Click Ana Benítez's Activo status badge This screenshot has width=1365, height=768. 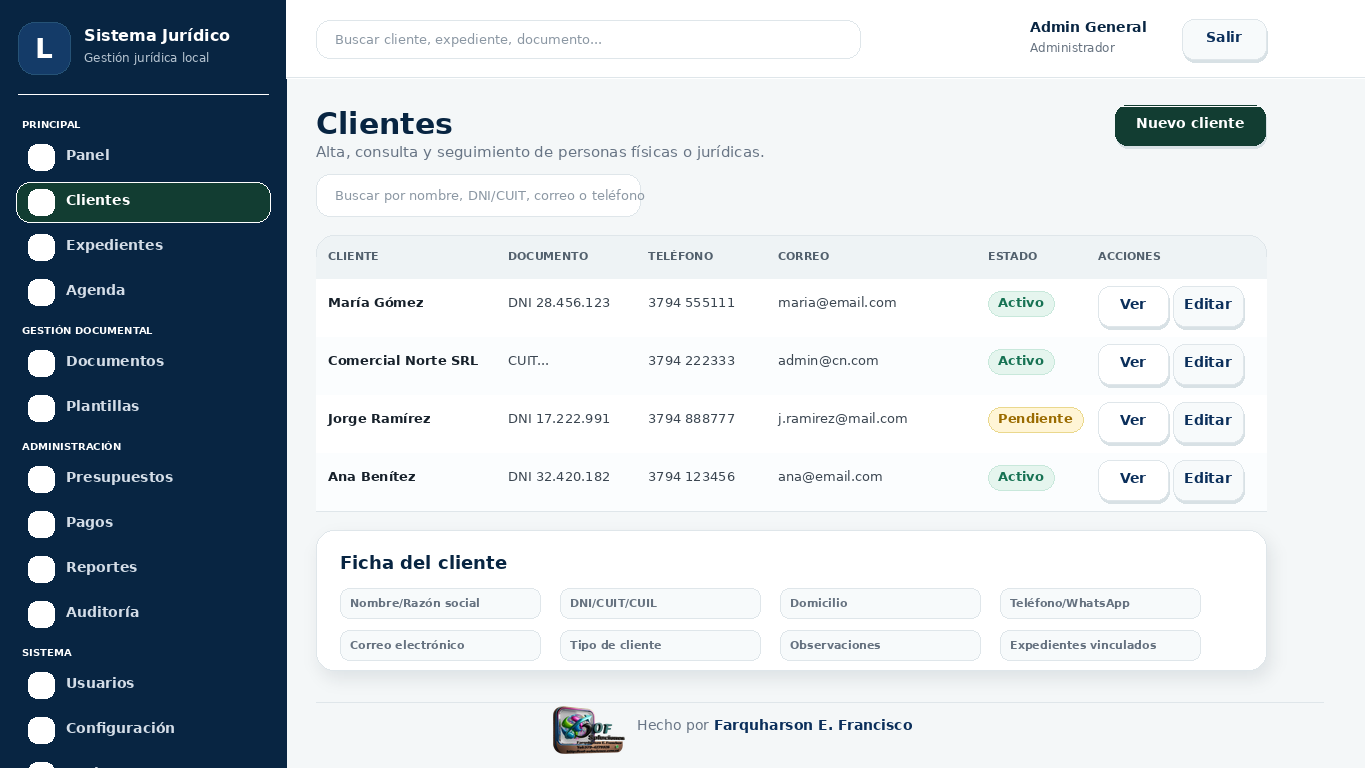pyautogui.click(x=1021, y=477)
